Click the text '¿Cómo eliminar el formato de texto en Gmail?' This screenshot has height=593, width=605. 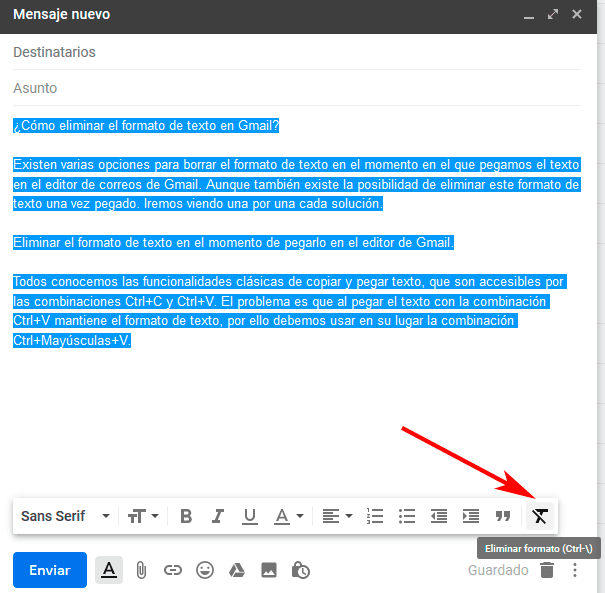pos(146,126)
